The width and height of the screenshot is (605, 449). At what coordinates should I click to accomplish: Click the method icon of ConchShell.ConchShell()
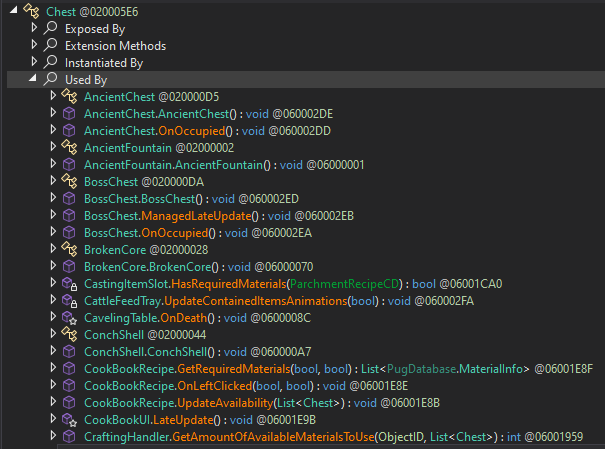click(69, 351)
